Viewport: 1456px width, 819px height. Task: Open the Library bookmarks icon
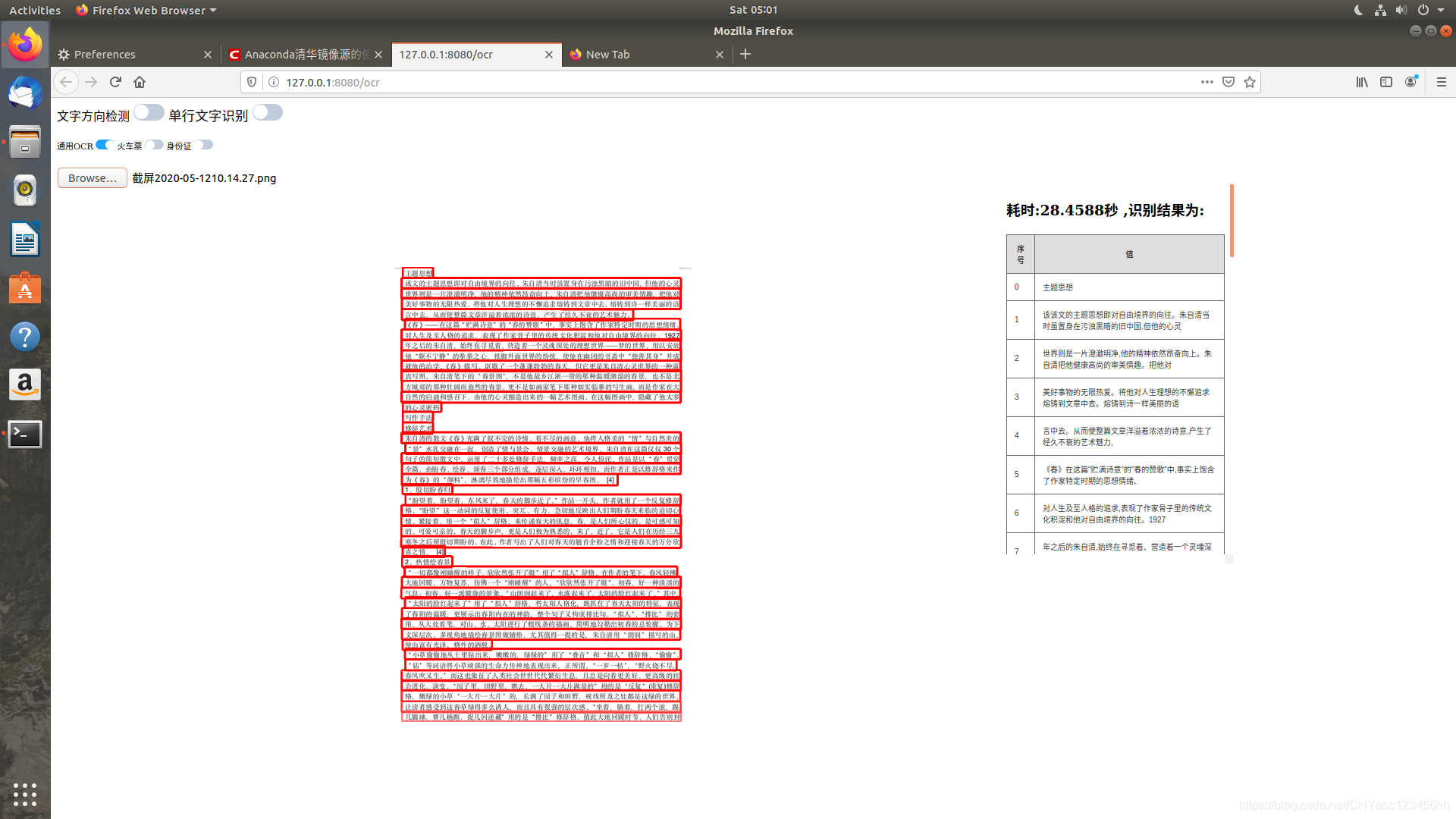pyautogui.click(x=1362, y=82)
